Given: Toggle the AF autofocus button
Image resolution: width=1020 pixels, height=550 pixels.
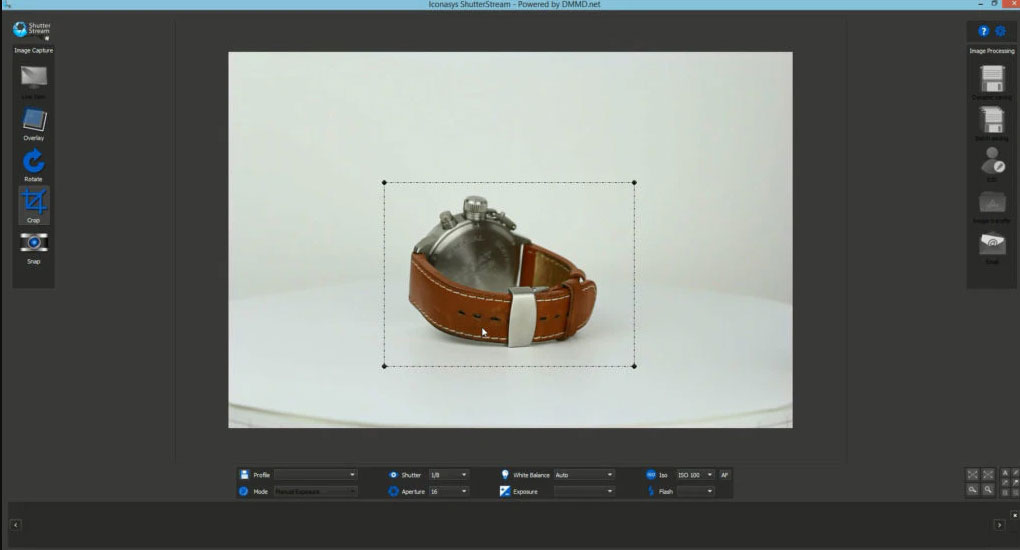Looking at the screenshot, I should [x=724, y=474].
